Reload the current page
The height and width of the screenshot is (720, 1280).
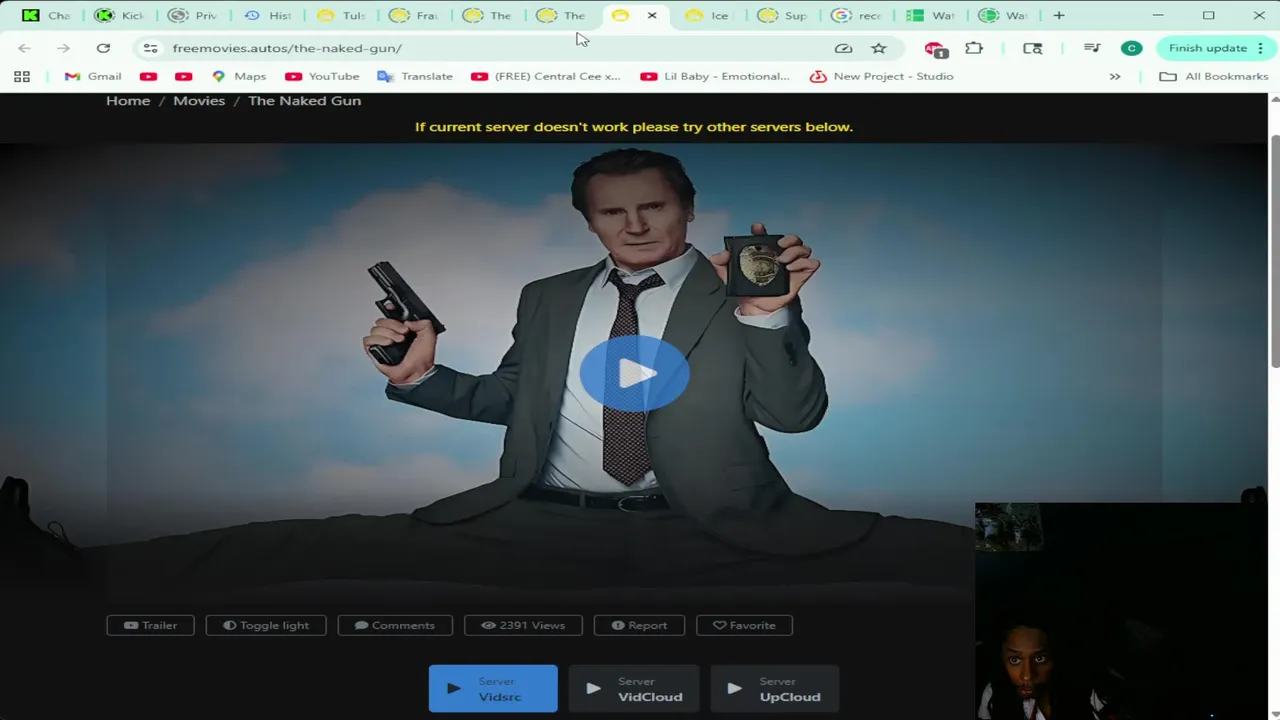click(103, 48)
